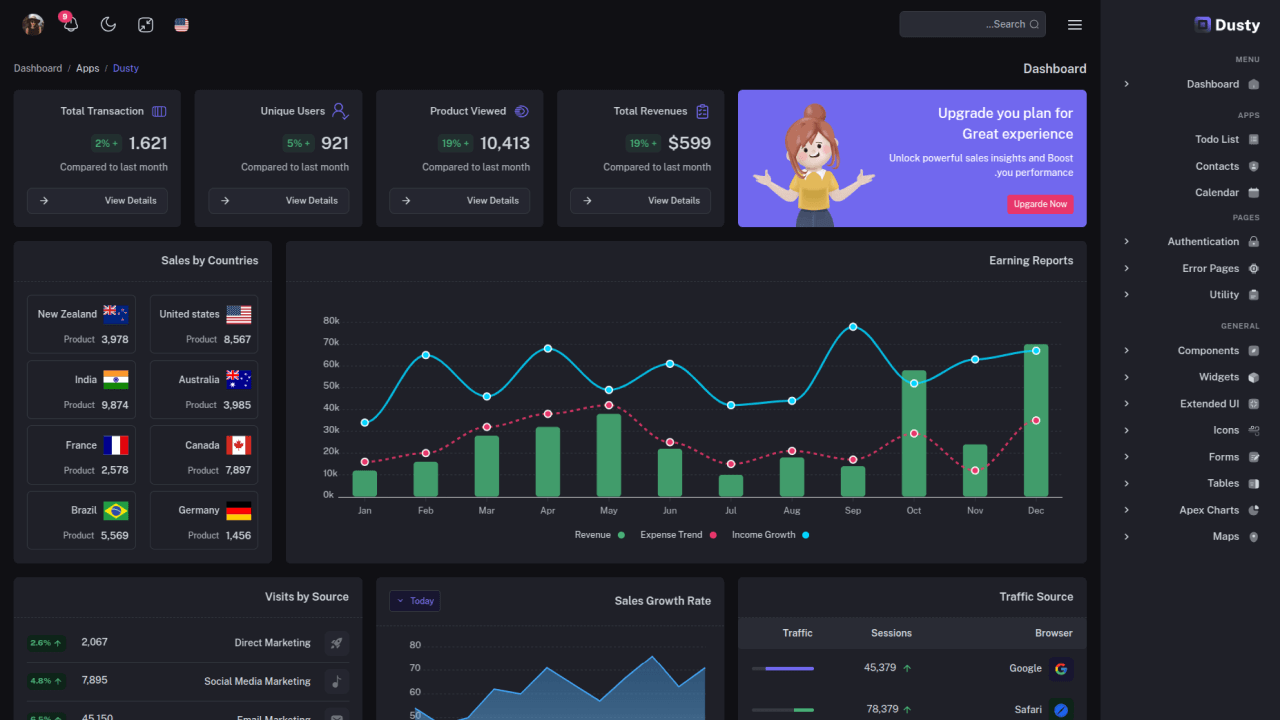Open the notifications bell icon
Image resolution: width=1280 pixels, height=720 pixels.
click(x=68, y=24)
